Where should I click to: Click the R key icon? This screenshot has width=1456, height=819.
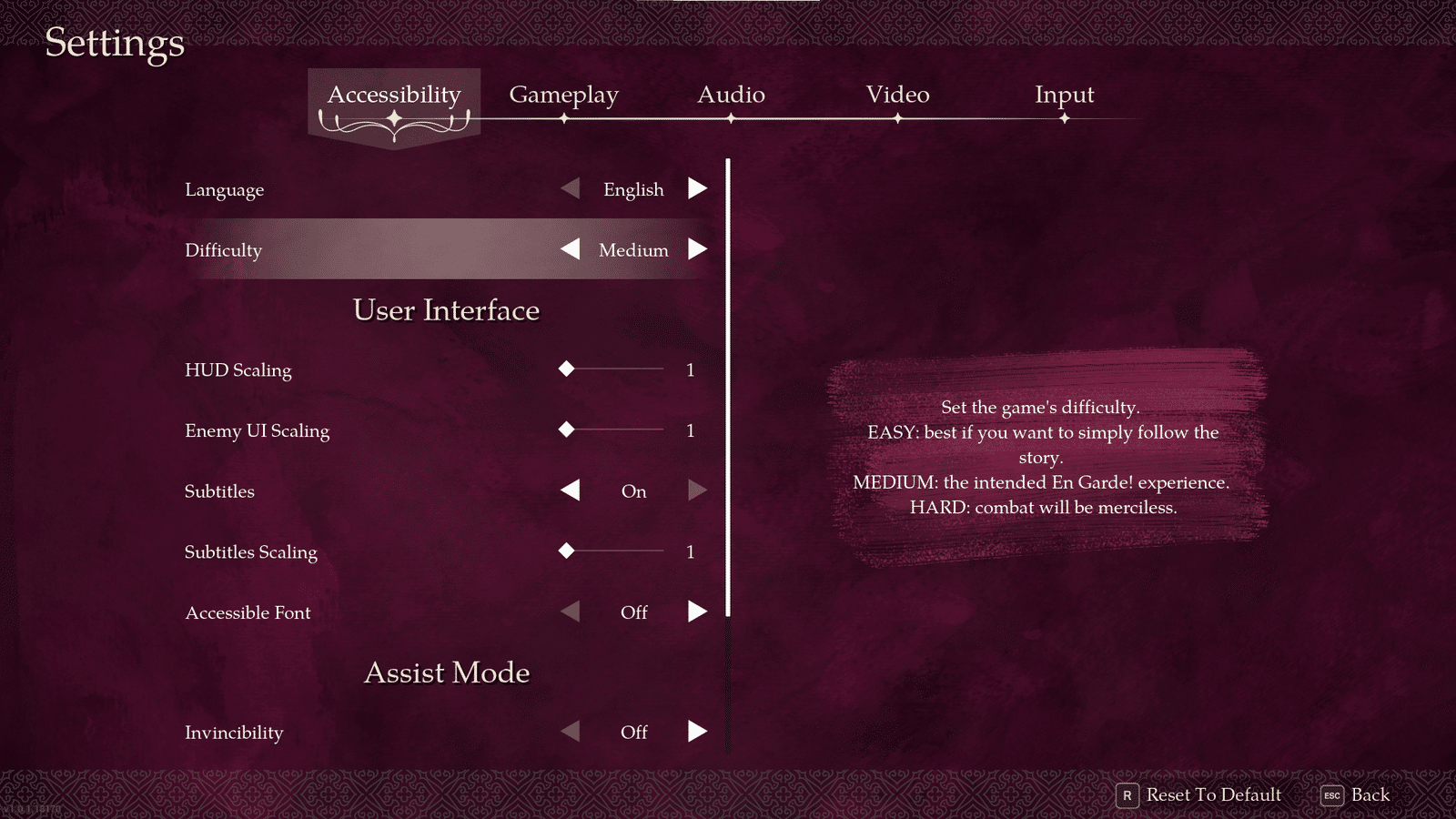(x=1127, y=795)
